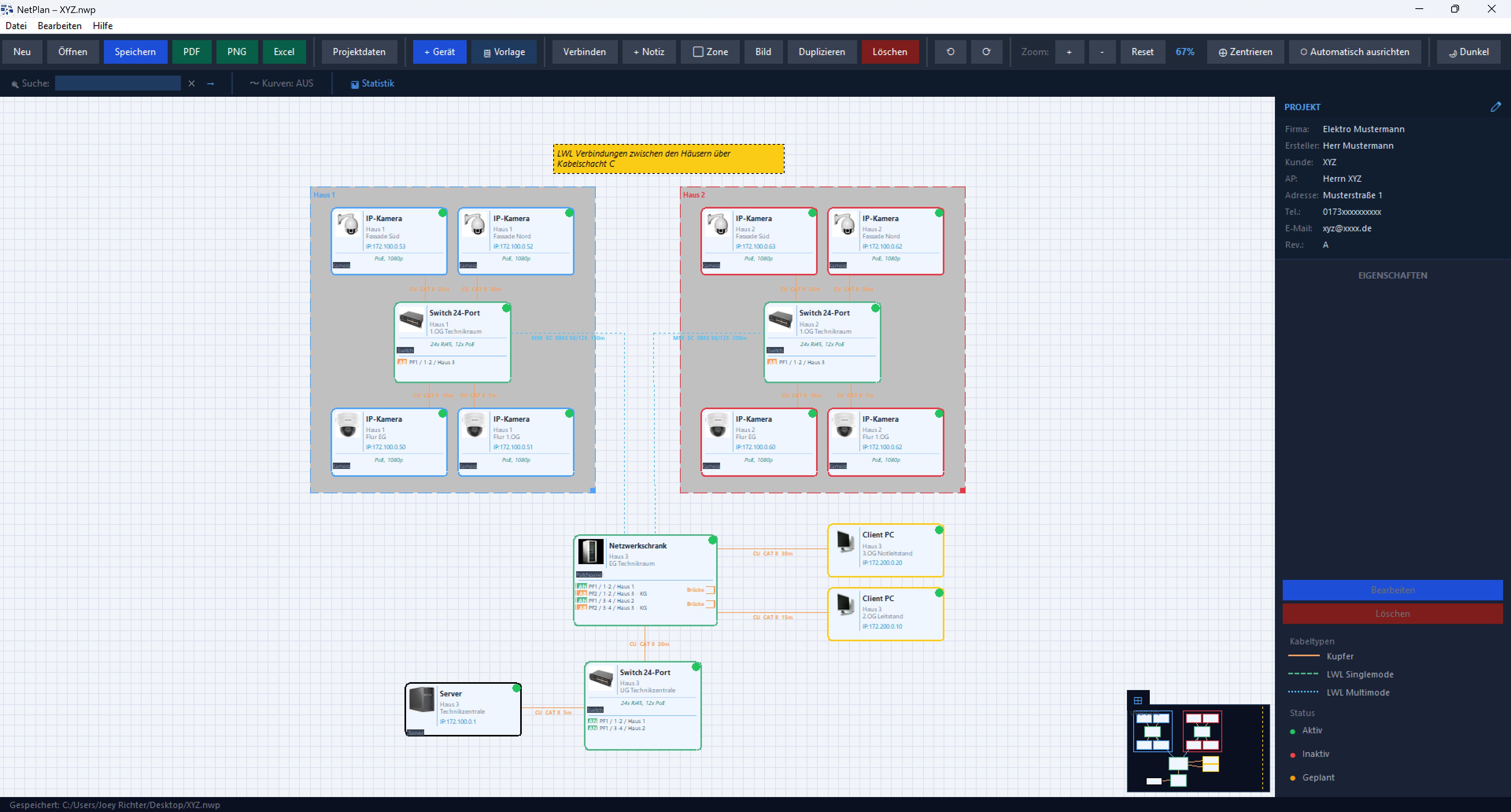Open the Bearbeiten menu
Image resolution: width=1511 pixels, height=812 pixels.
tap(60, 26)
